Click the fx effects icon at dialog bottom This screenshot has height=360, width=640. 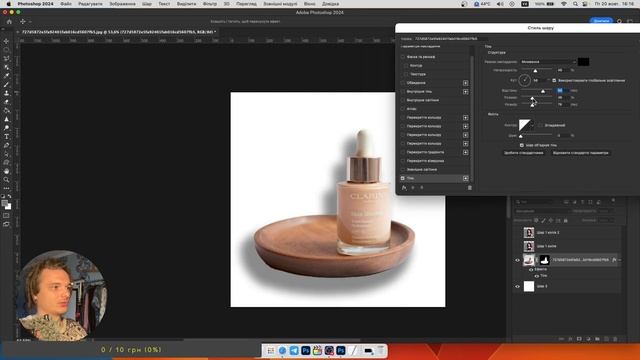pyautogui.click(x=404, y=188)
